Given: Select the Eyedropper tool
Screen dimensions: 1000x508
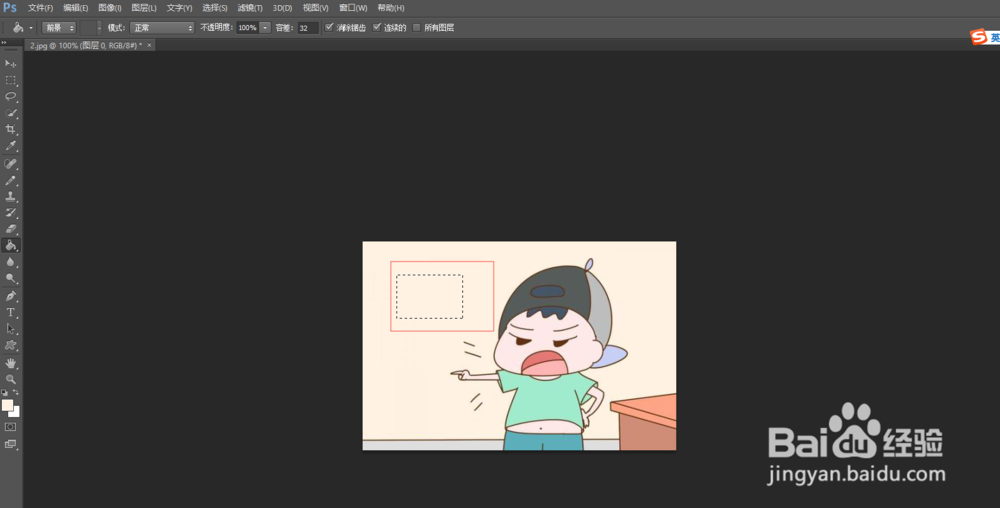Looking at the screenshot, I should 11,146.
